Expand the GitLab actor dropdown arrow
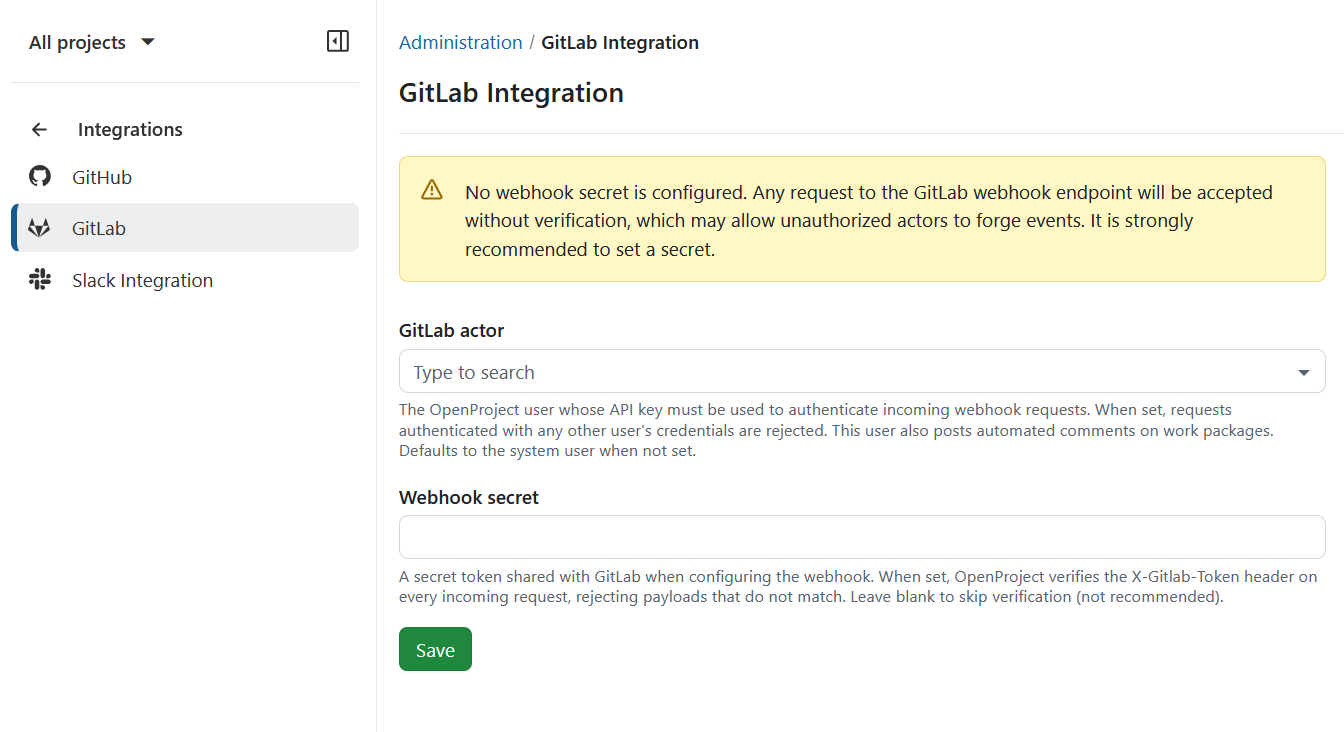 pos(1304,372)
